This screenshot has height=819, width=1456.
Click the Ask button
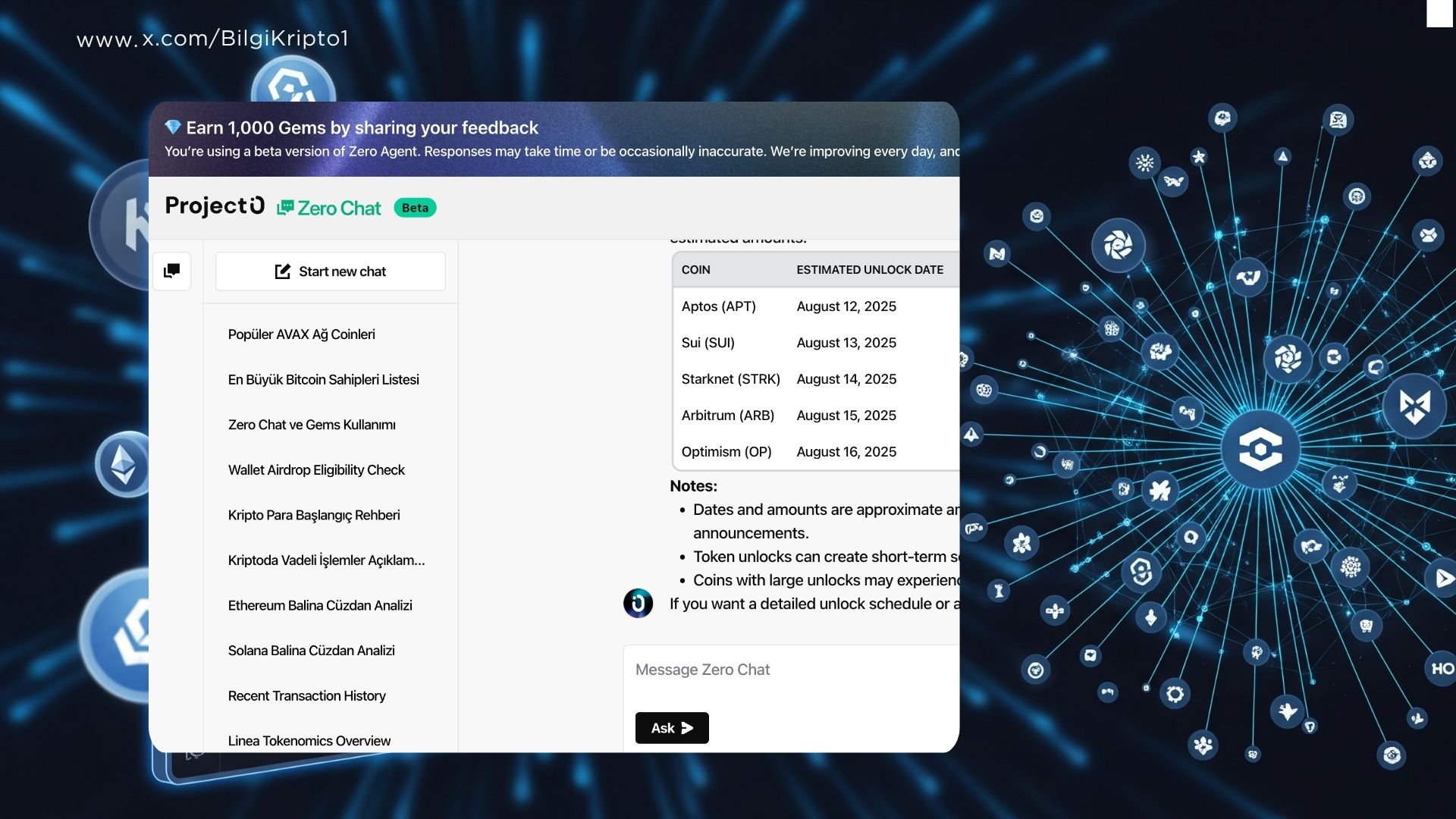[672, 728]
